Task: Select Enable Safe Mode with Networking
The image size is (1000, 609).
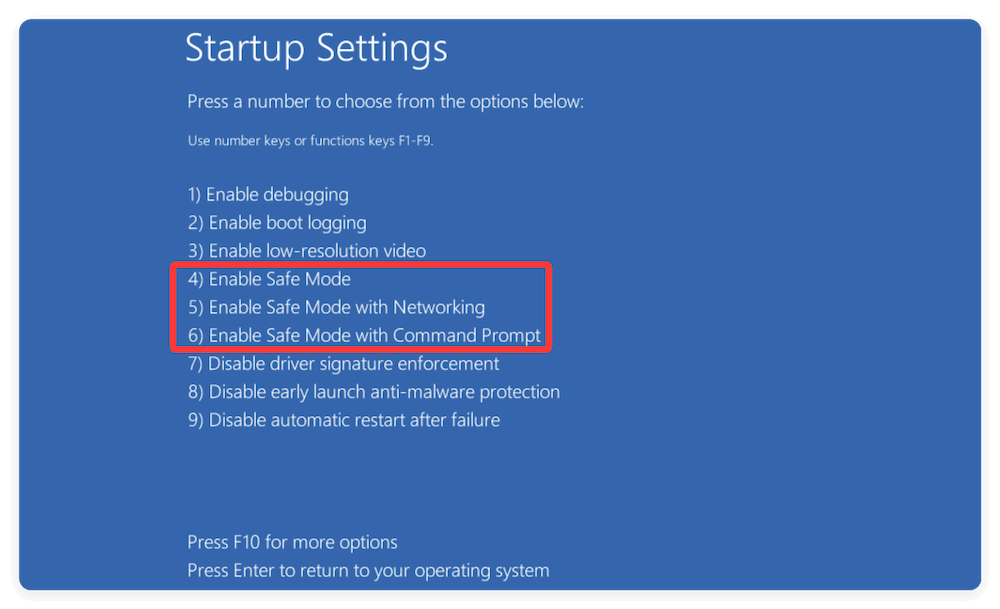Action: [x=336, y=307]
